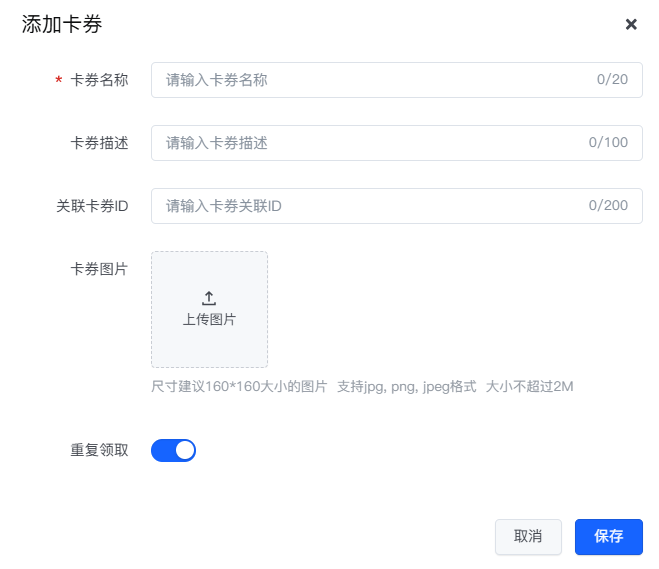Save the card with the 保存 button

(608, 536)
